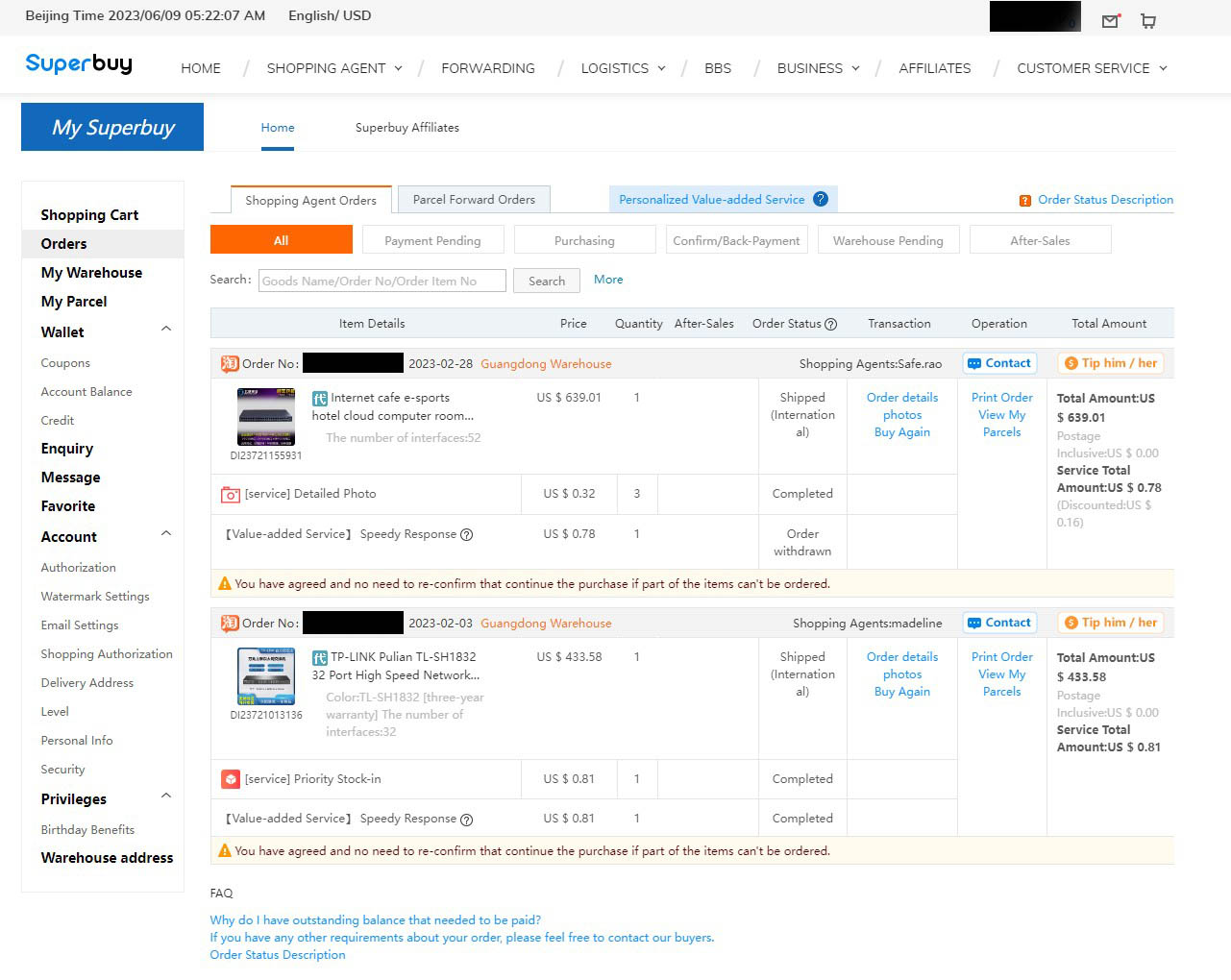Open Order details photos for US $ 639.01 order
Viewport: 1231px width, 980px height.
tap(902, 406)
